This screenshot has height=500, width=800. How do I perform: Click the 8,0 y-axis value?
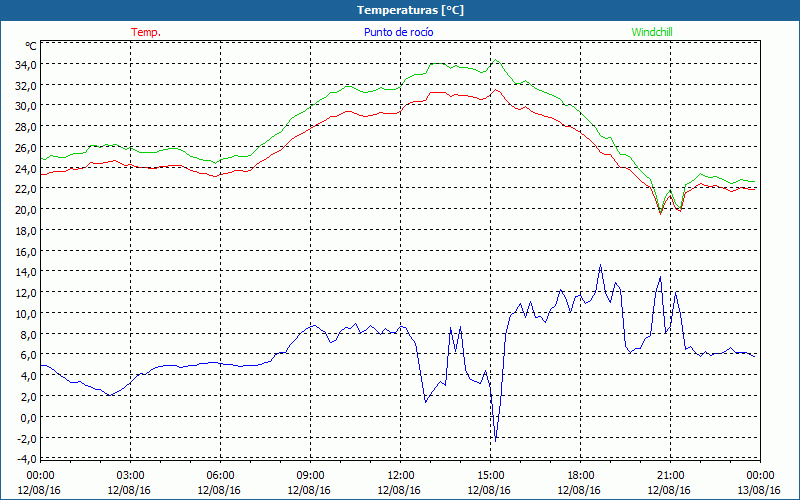29,334
